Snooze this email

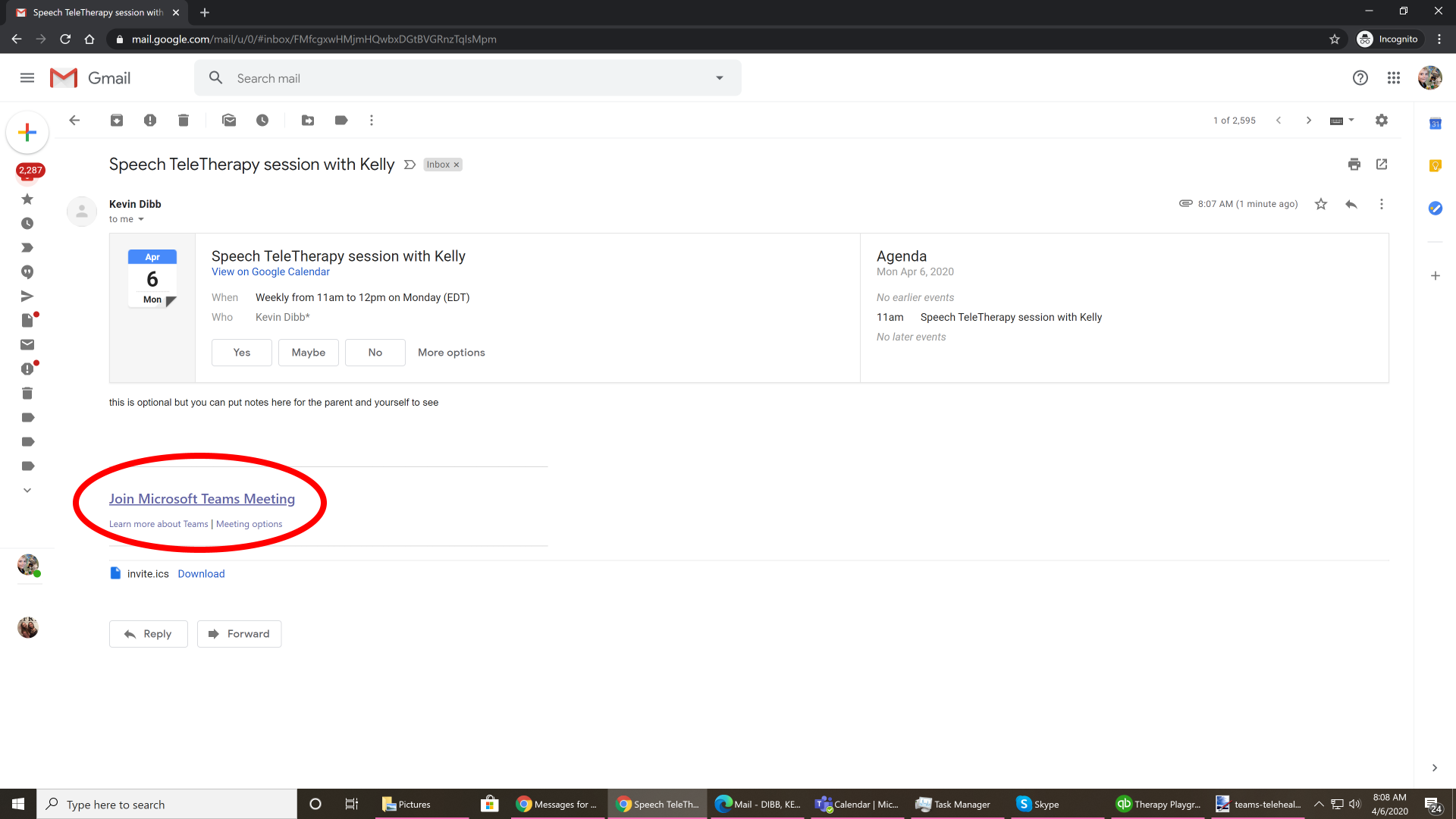[262, 120]
